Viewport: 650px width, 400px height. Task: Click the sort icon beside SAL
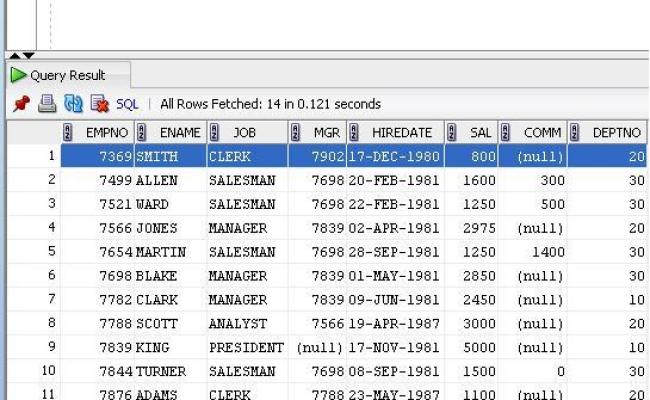(451, 133)
